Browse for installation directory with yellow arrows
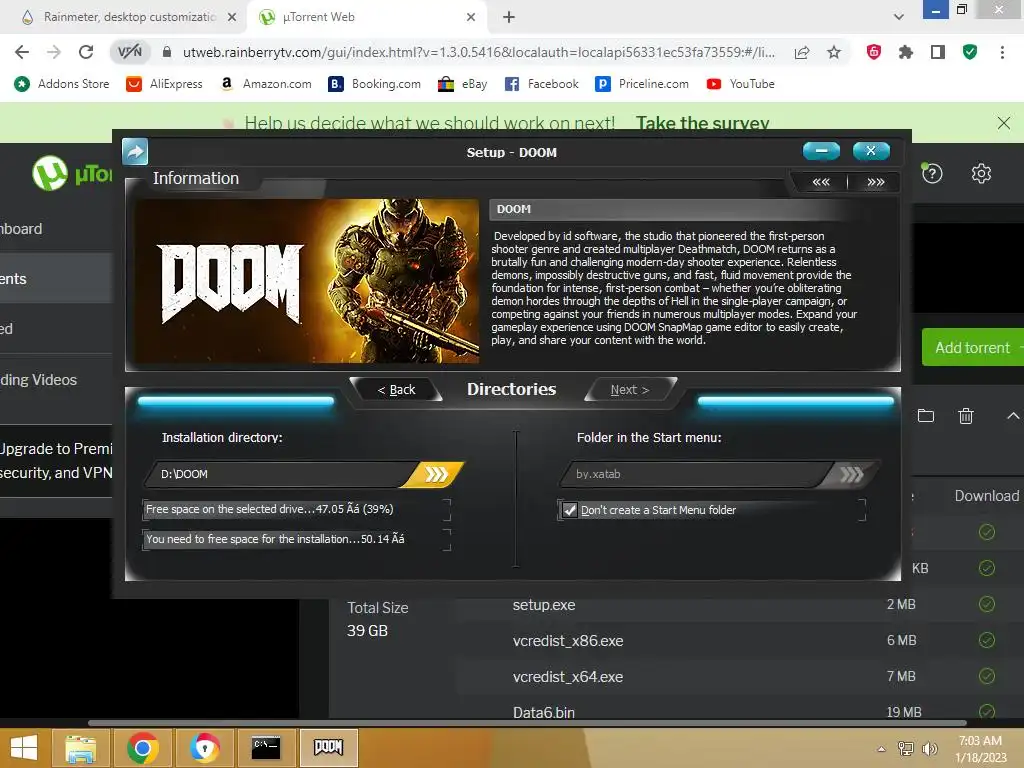The height and width of the screenshot is (768, 1024). coord(436,474)
